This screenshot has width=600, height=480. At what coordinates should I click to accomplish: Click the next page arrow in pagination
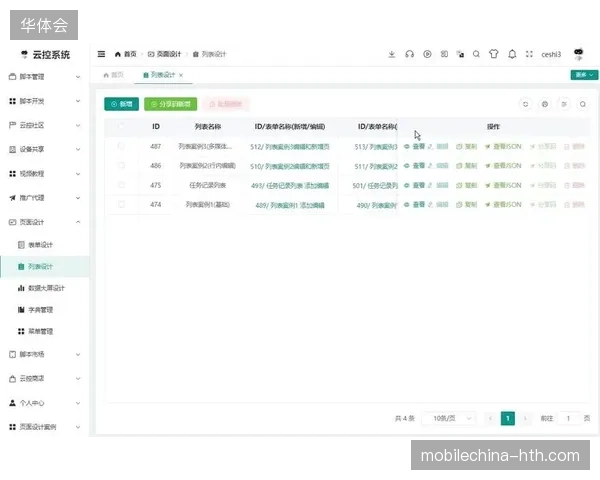pyautogui.click(x=525, y=418)
